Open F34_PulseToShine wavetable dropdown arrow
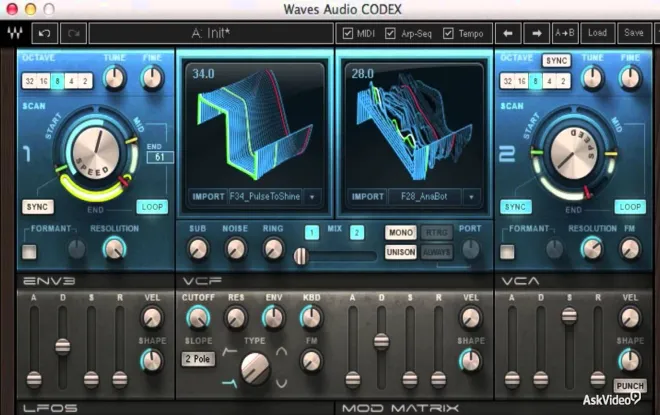Screen dimensions: 660x415 click(x=312, y=197)
